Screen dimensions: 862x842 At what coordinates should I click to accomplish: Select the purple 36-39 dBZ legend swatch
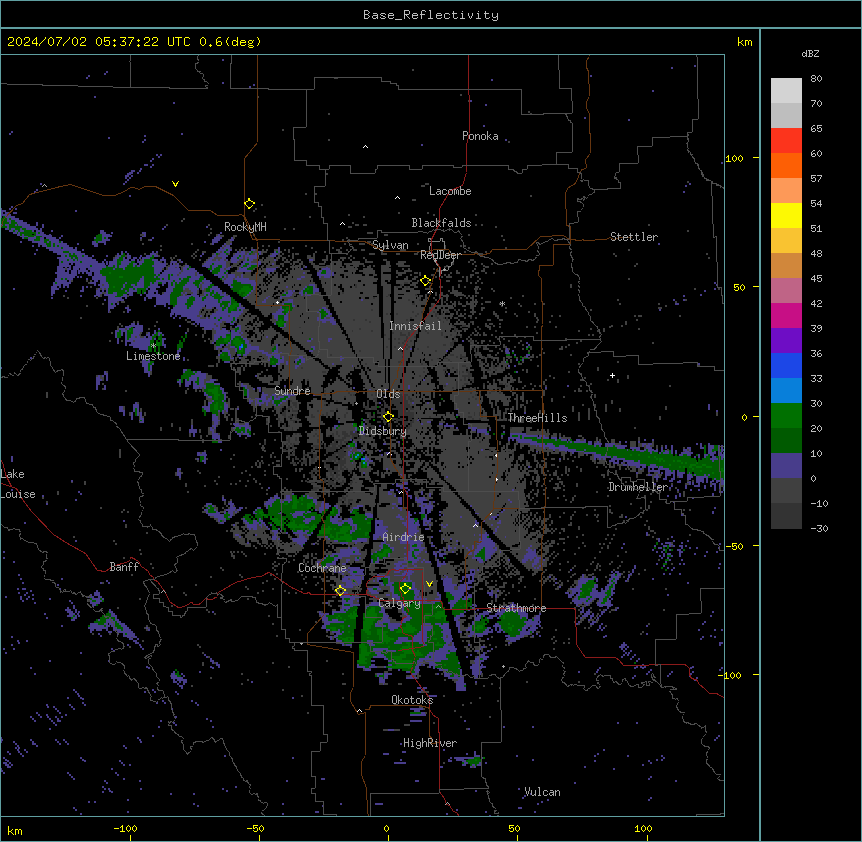click(x=786, y=340)
